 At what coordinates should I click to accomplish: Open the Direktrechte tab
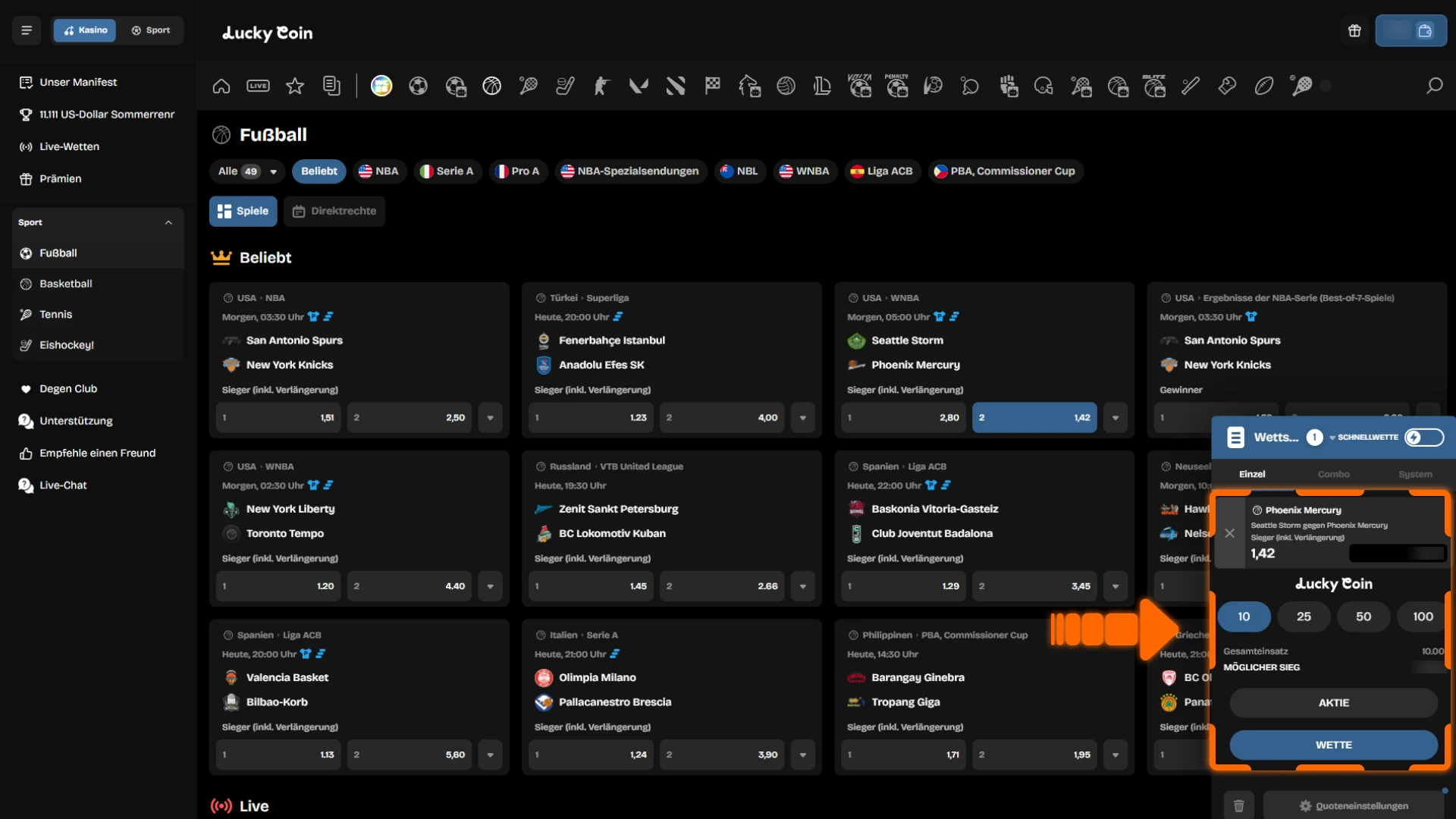[334, 212]
